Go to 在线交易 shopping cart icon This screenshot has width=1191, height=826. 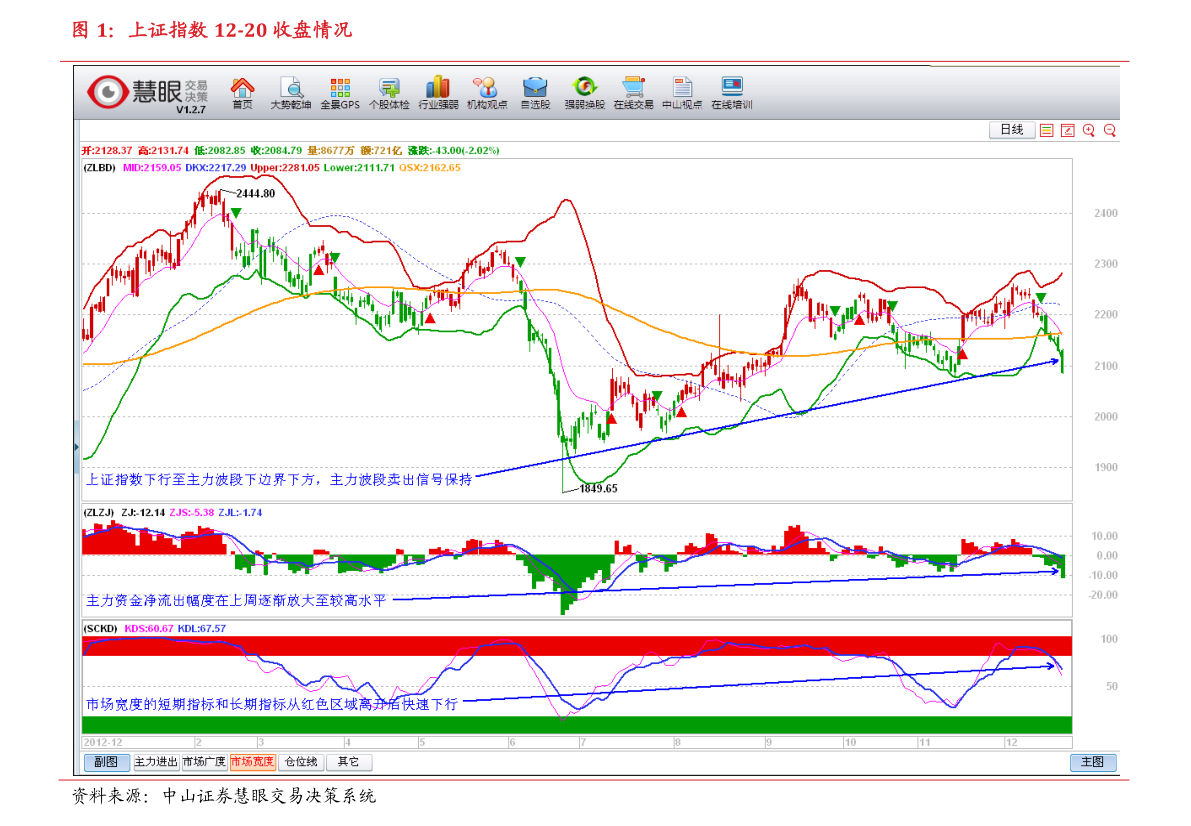click(x=633, y=92)
